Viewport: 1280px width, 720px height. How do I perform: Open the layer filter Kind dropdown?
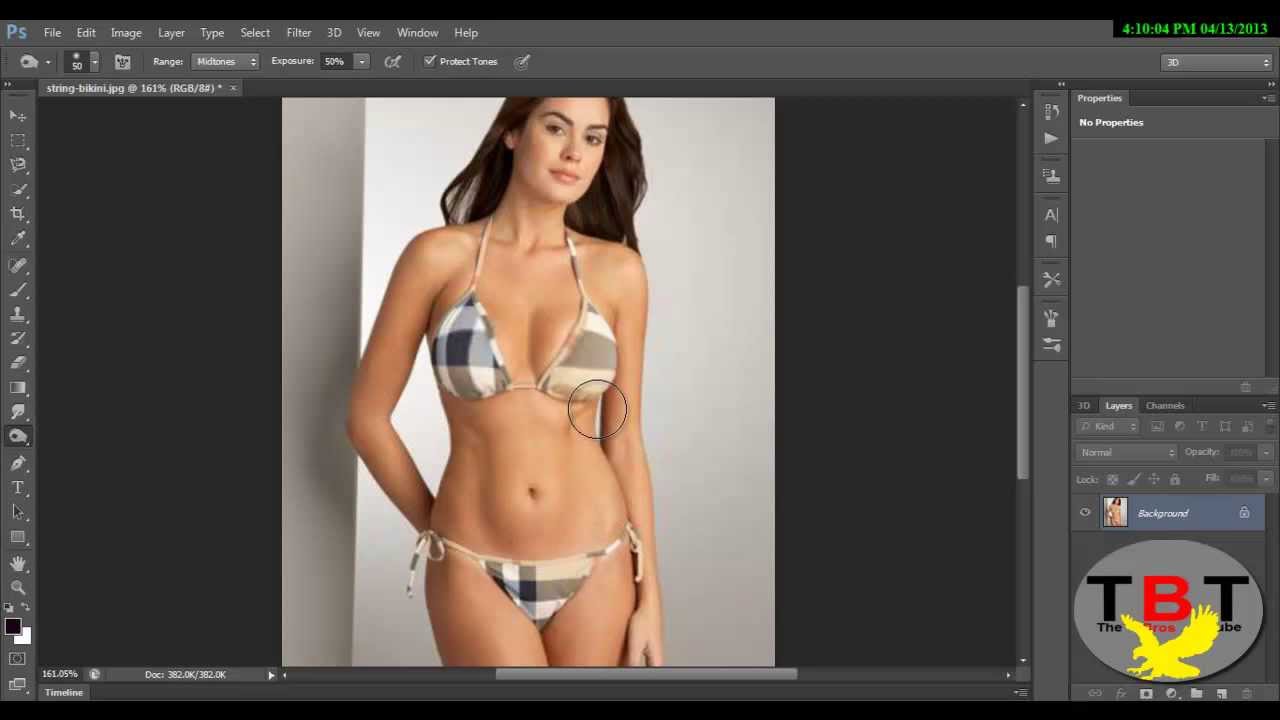[1108, 426]
